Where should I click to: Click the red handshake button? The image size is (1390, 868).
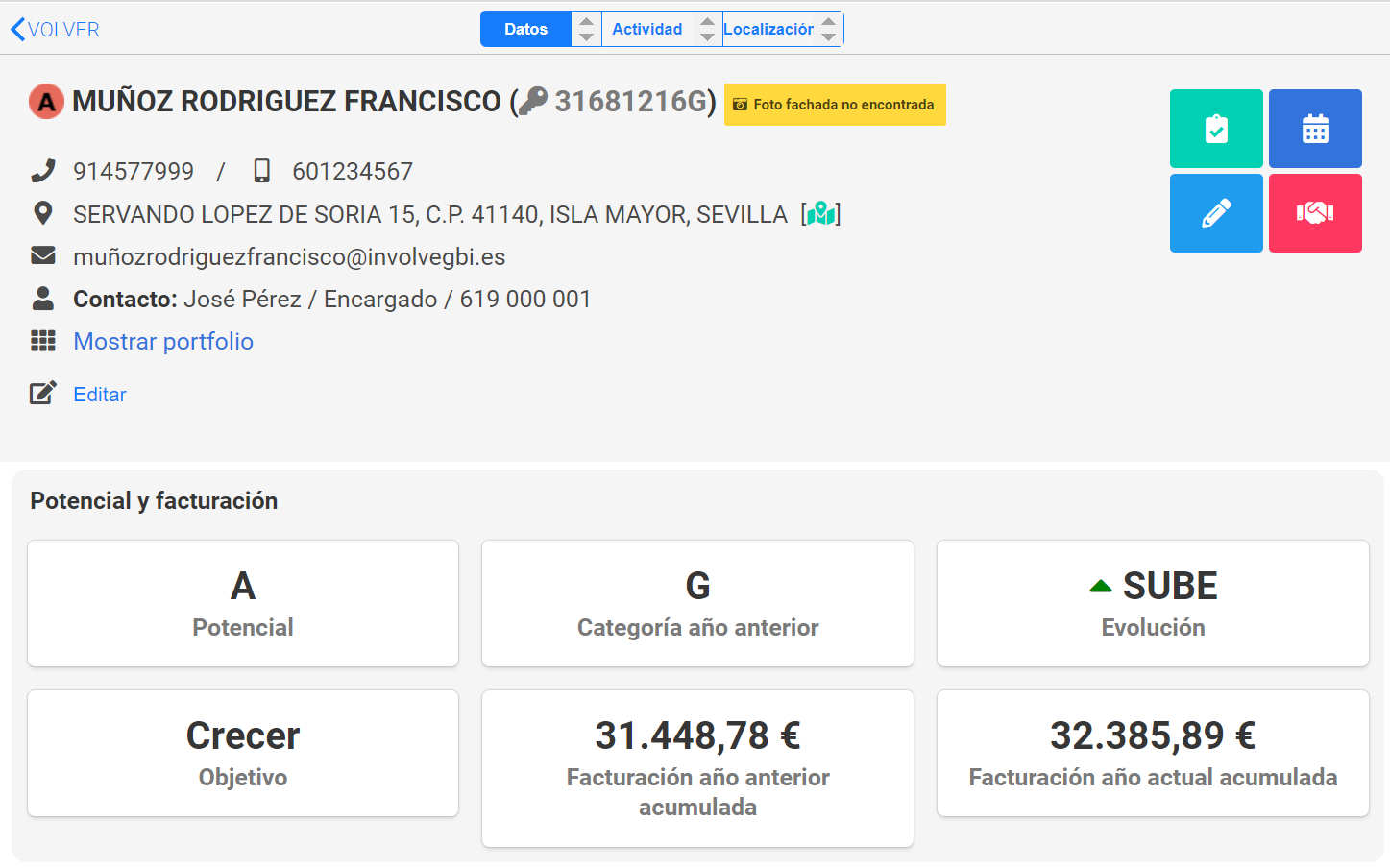(1315, 213)
